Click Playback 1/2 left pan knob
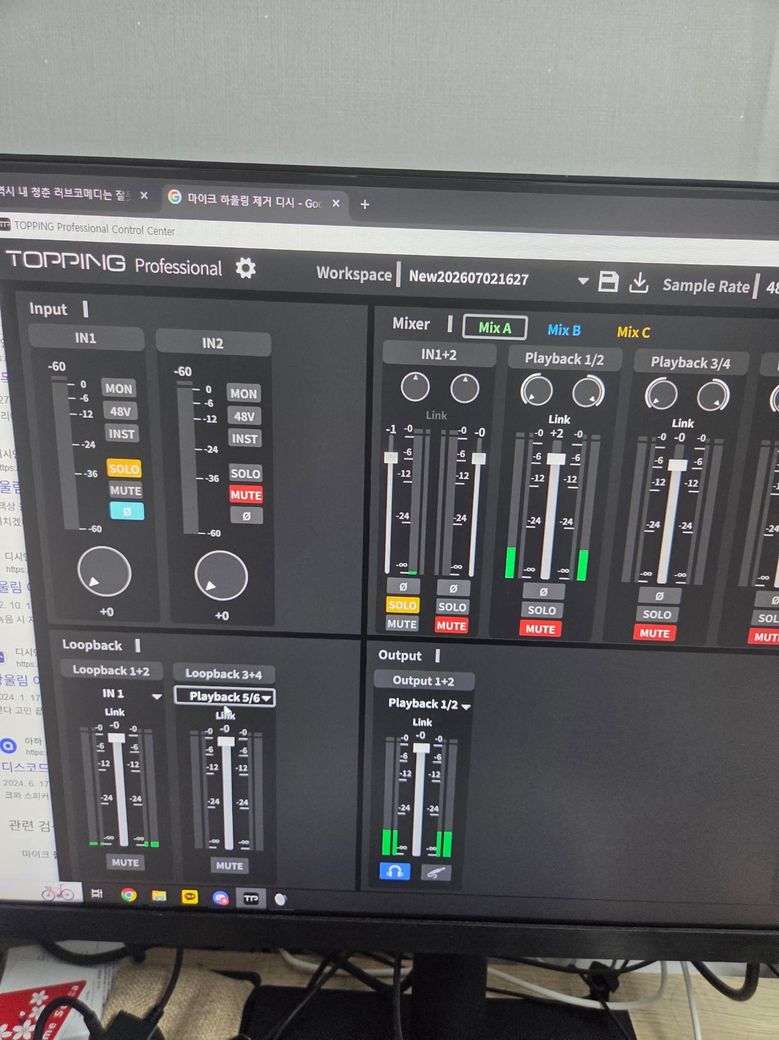 (x=537, y=391)
